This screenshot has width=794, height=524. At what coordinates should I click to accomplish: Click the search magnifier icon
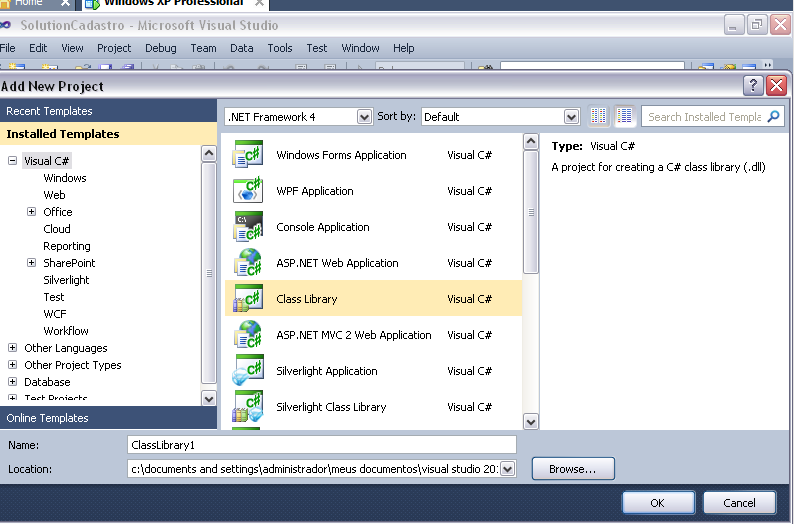pos(773,116)
